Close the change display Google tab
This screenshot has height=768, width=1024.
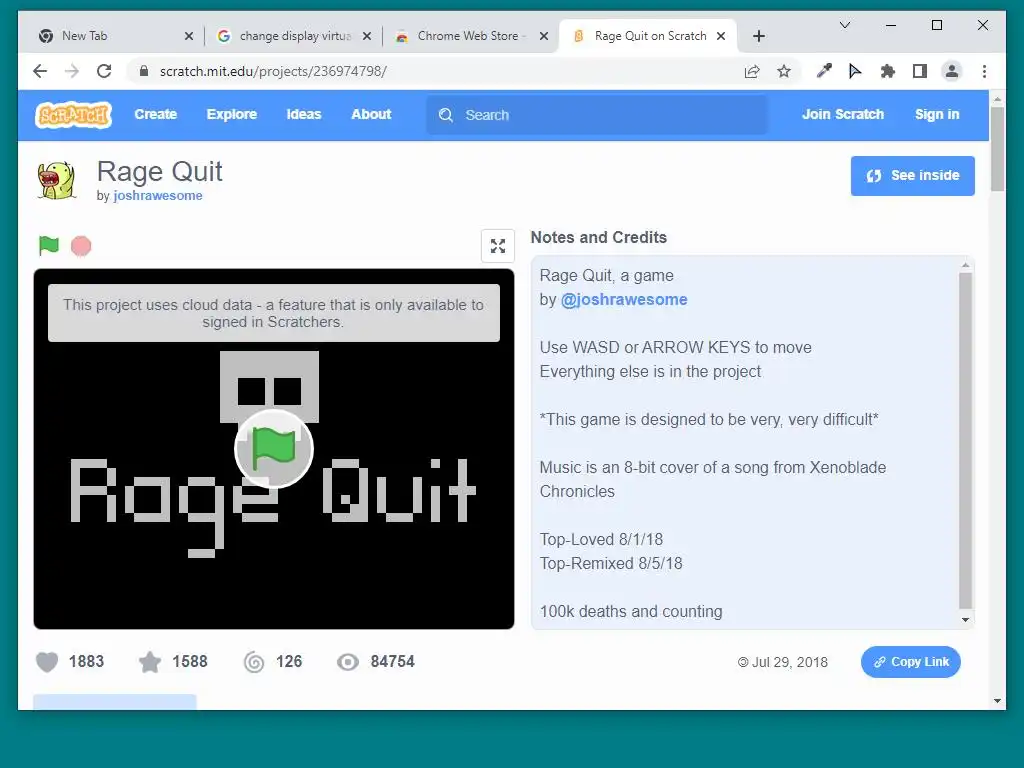[367, 36]
